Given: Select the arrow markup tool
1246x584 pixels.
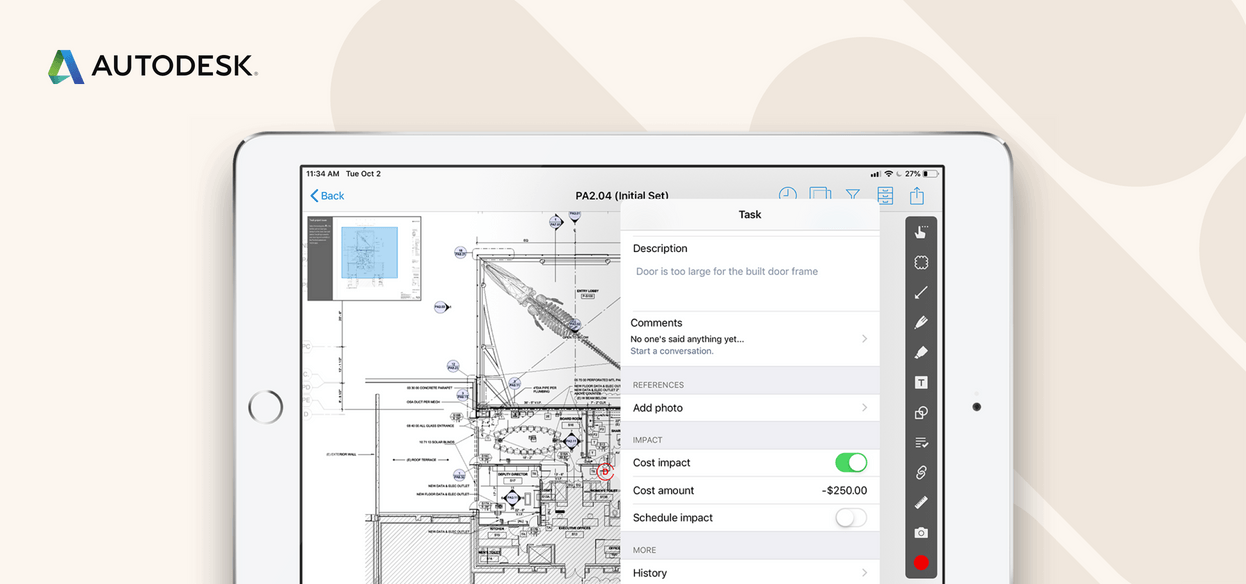Looking at the screenshot, I should (920, 292).
